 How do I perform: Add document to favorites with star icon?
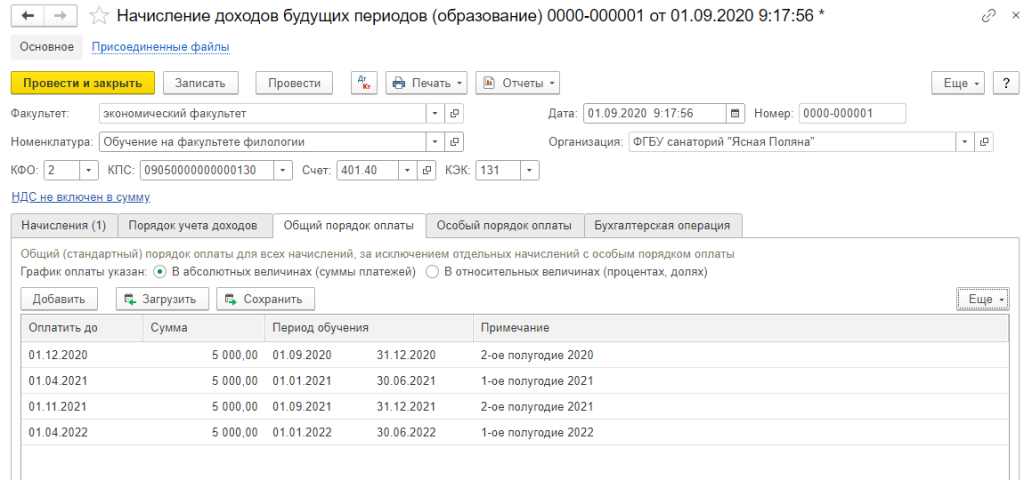98,16
